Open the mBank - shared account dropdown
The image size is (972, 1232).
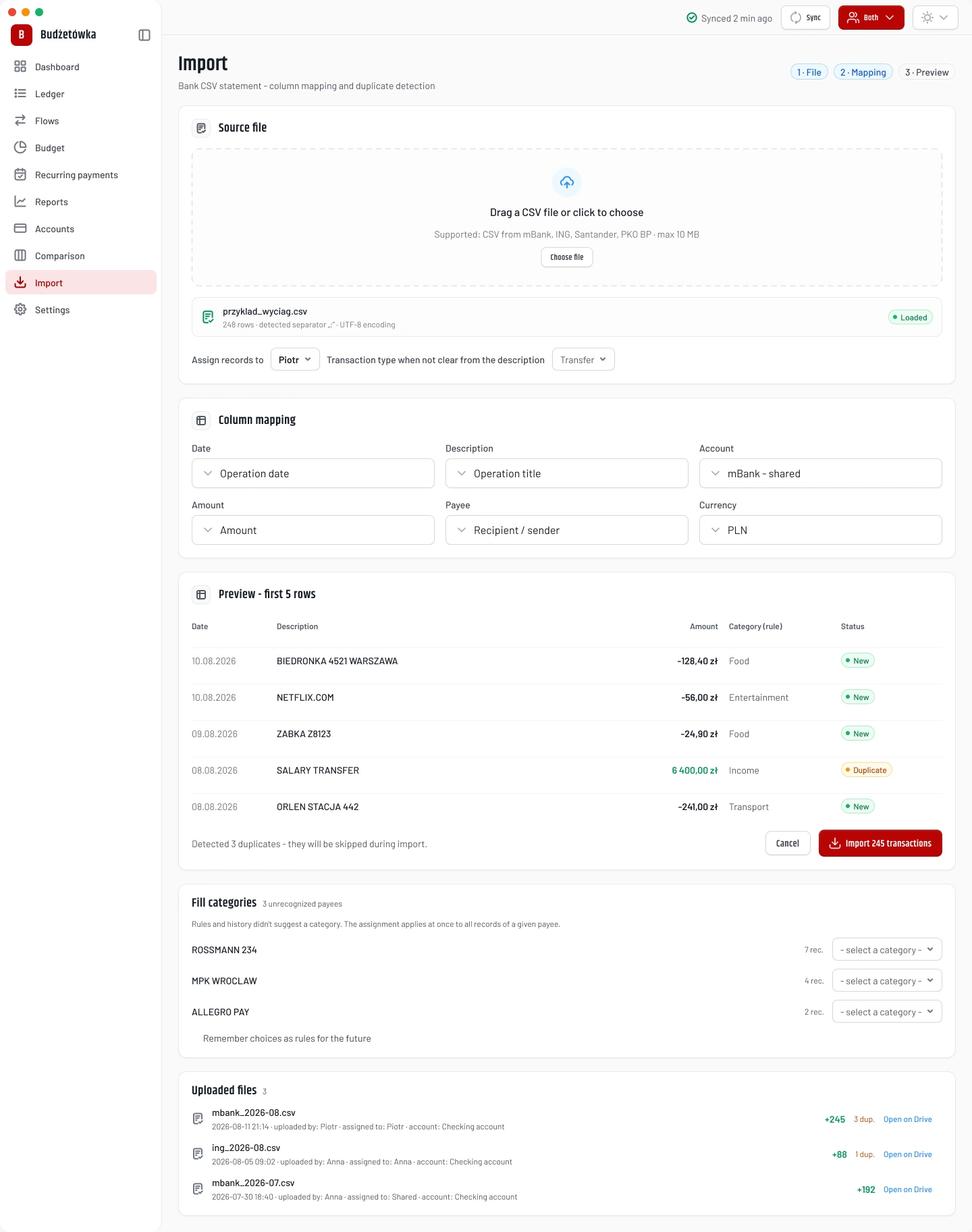pyautogui.click(x=821, y=473)
